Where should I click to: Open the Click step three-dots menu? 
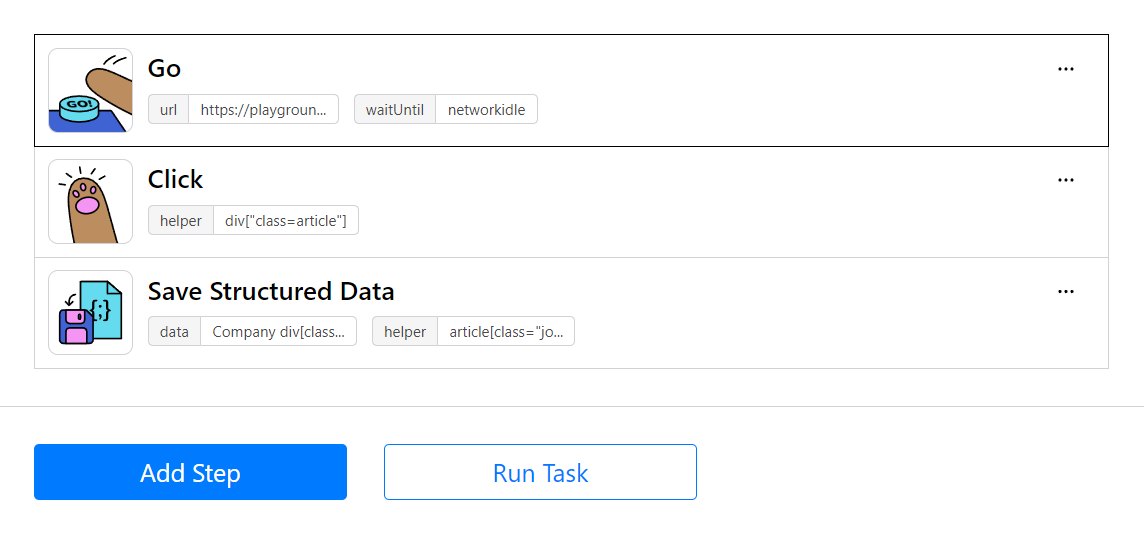(x=1066, y=180)
